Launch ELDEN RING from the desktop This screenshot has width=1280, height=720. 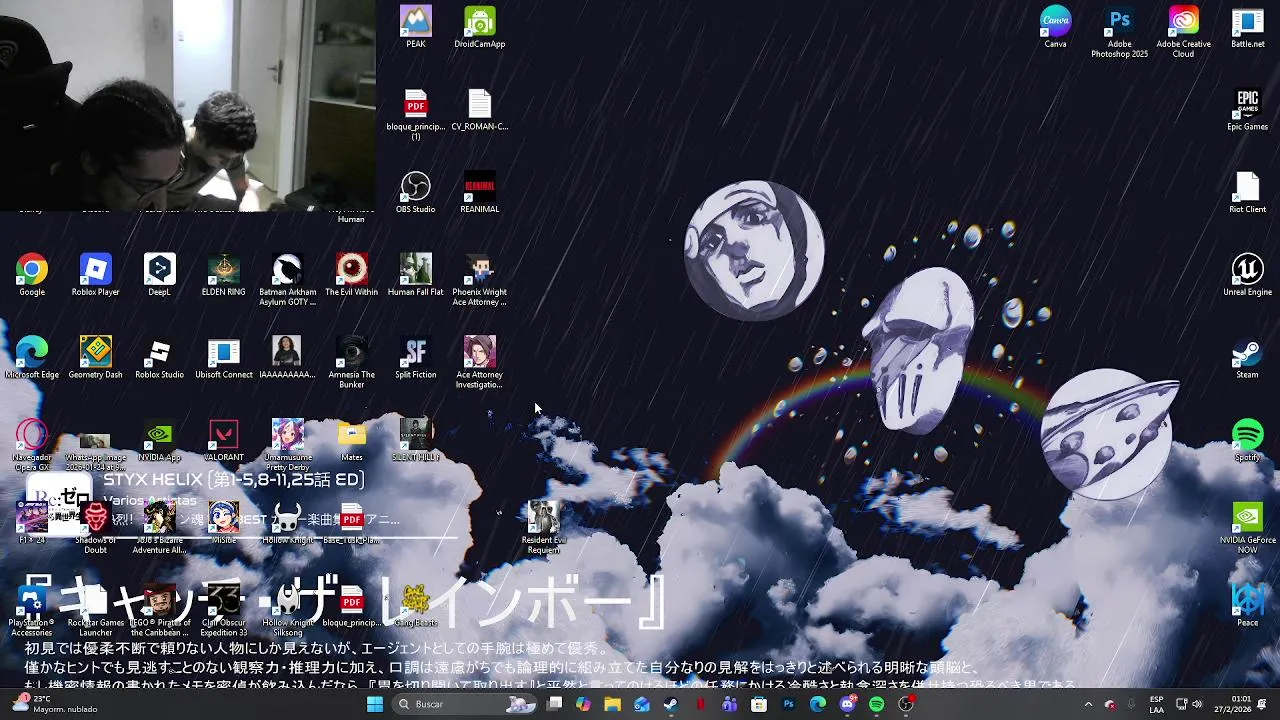(x=224, y=275)
